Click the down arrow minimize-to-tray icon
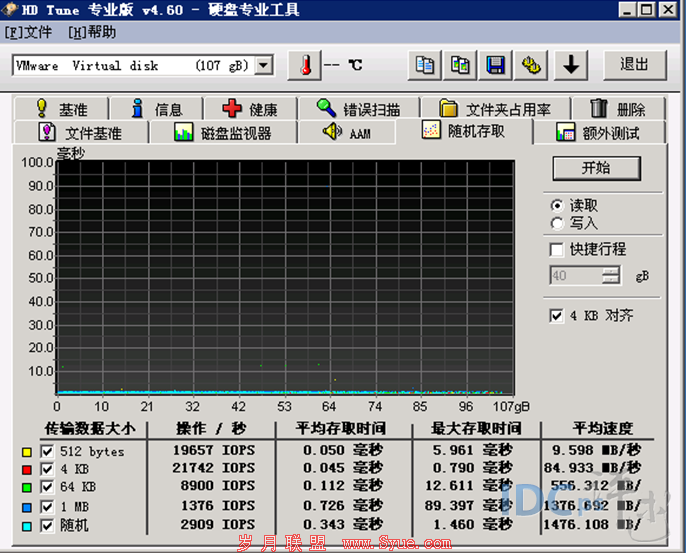This screenshot has height=553, width=687. 571,65
